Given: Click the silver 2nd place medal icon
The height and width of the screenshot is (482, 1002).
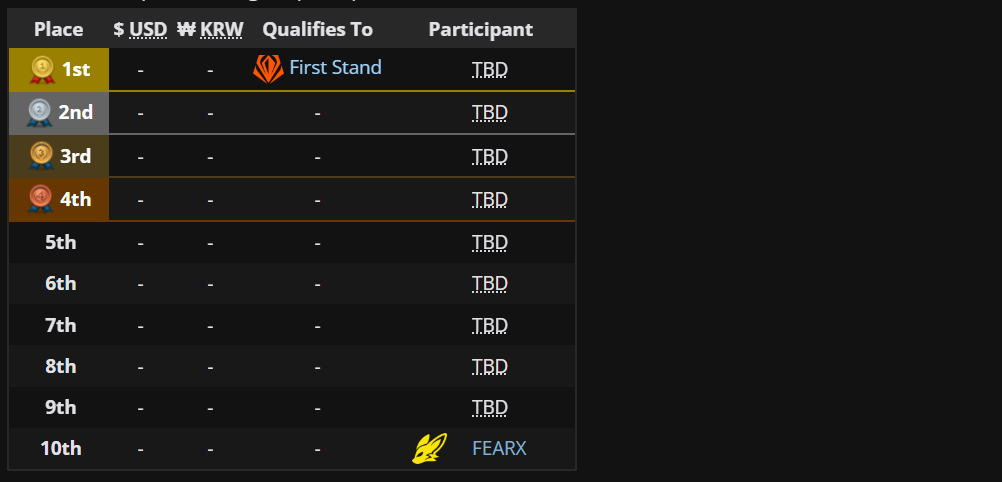Looking at the screenshot, I should (x=40, y=113).
